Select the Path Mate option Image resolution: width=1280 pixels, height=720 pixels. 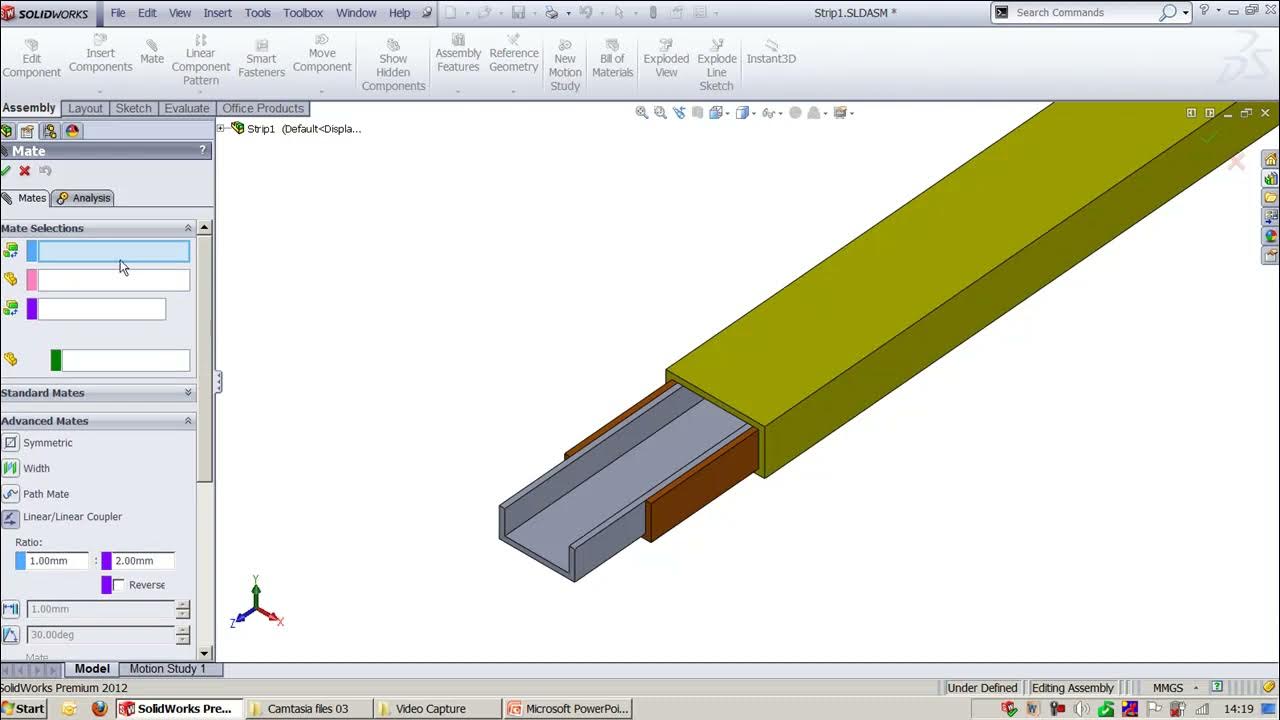pos(36,494)
